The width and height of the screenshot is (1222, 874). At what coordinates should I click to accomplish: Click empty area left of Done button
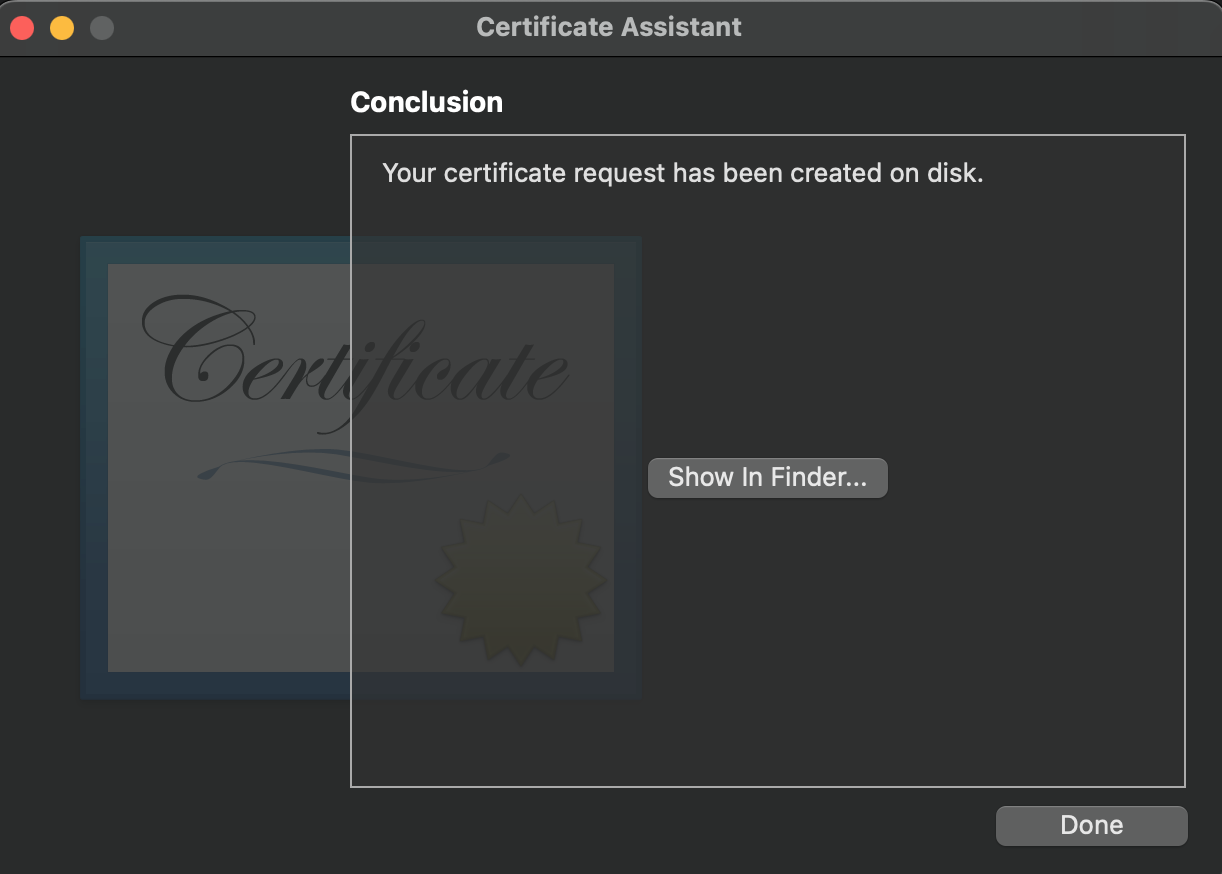coord(700,827)
